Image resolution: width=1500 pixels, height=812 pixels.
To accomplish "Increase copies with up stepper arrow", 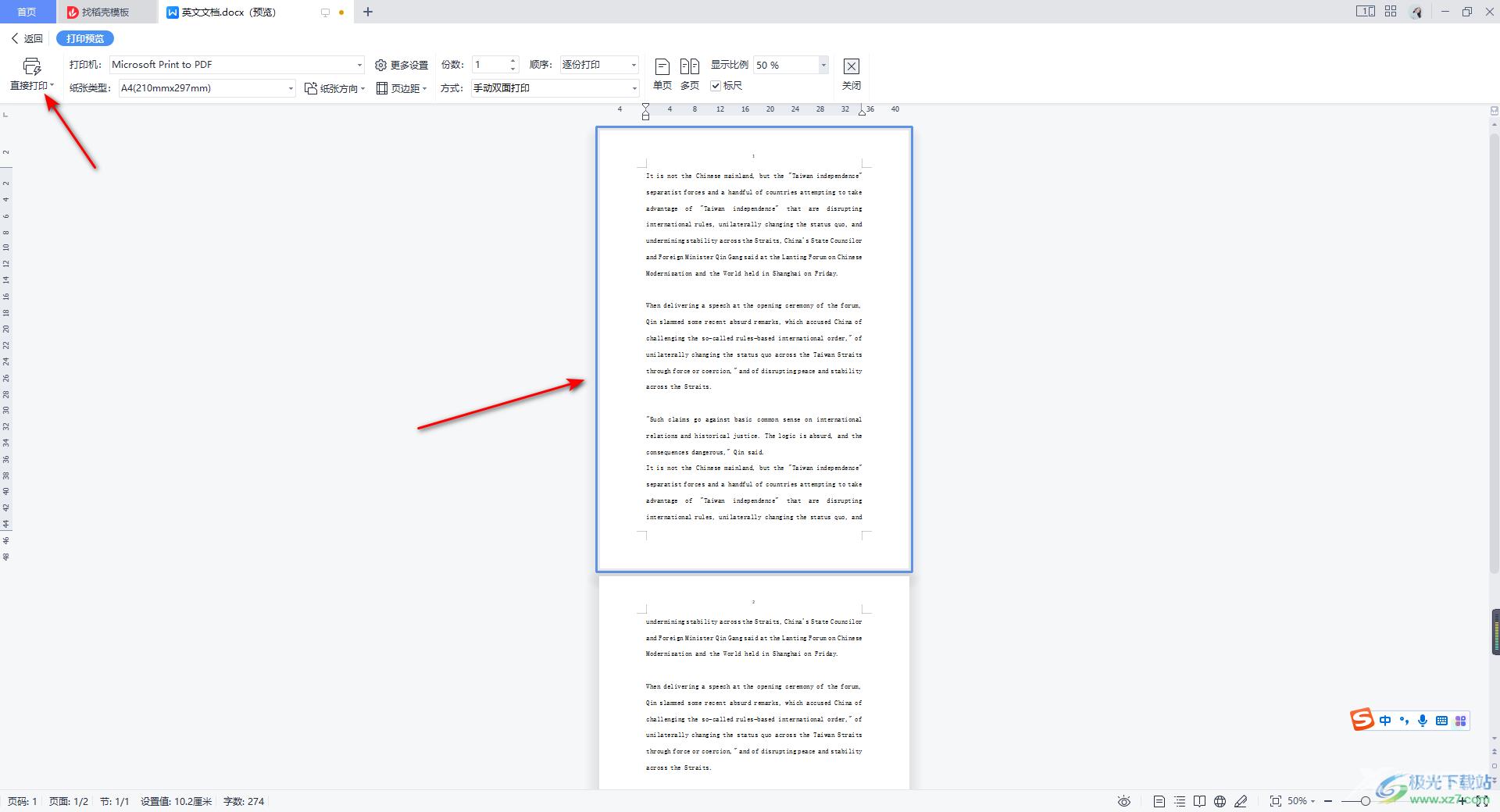I will click(x=513, y=61).
